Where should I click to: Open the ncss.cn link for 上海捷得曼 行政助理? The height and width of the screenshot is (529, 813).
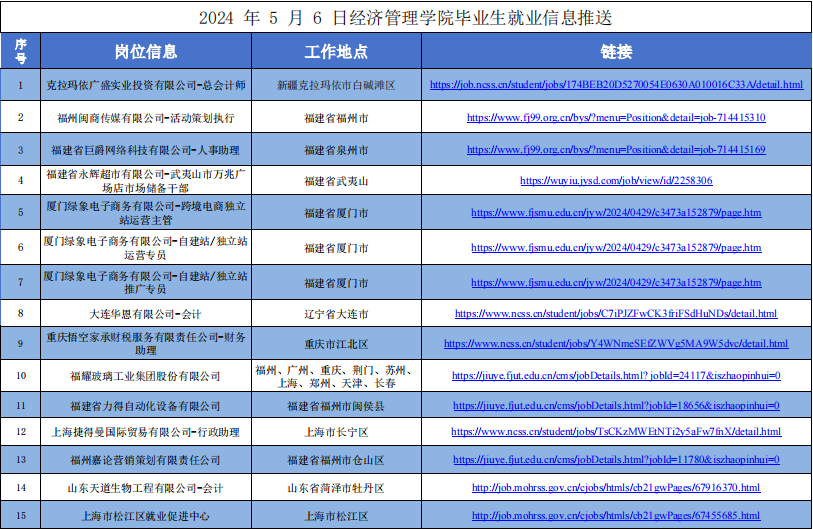[x=616, y=432]
